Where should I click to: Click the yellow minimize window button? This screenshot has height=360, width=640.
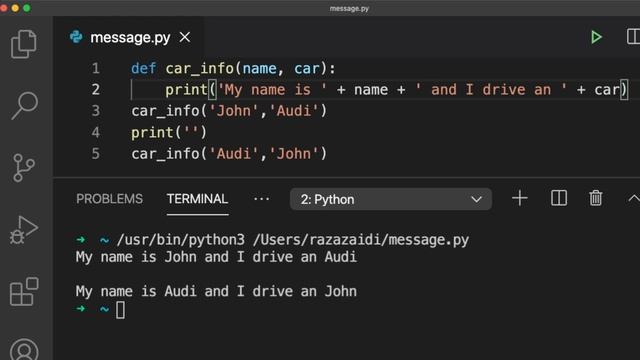[15, 8]
